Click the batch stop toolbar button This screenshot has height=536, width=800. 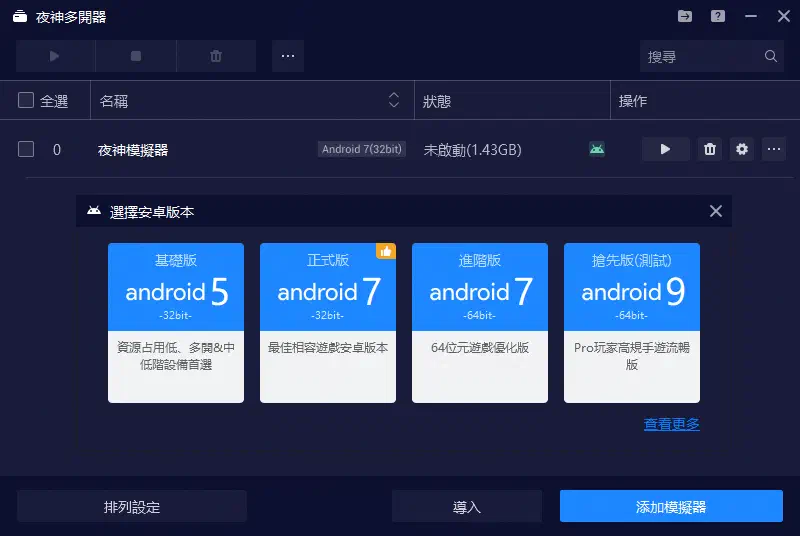(136, 56)
